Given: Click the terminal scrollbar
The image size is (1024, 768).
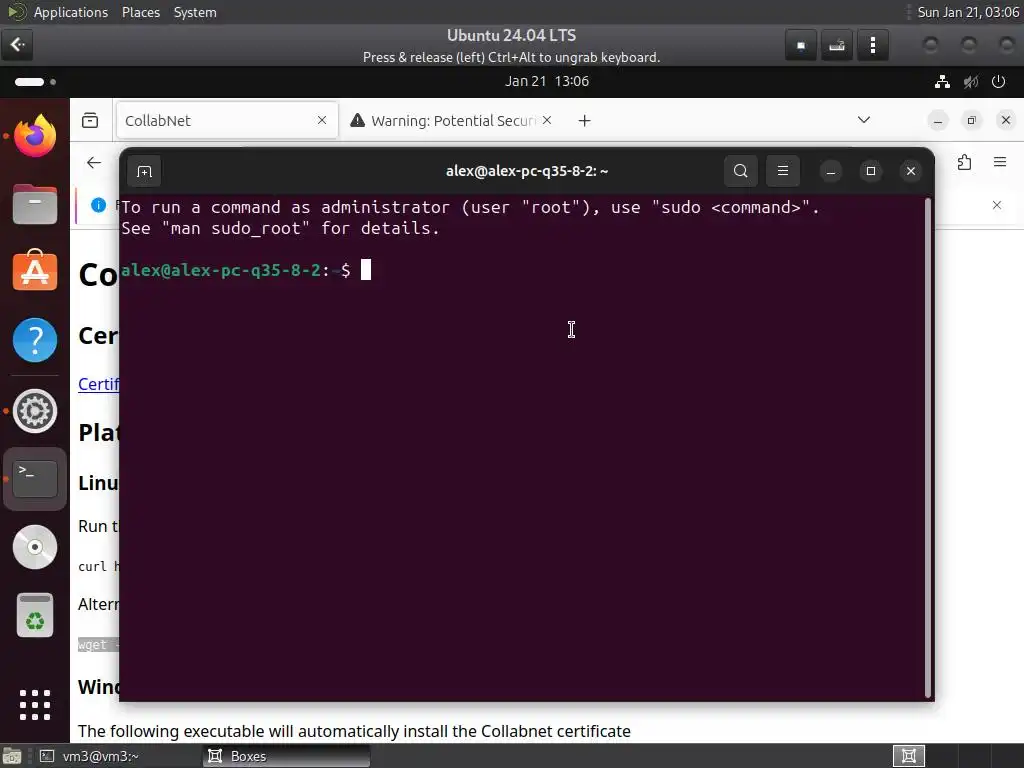Looking at the screenshot, I should pyautogui.click(x=928, y=448).
